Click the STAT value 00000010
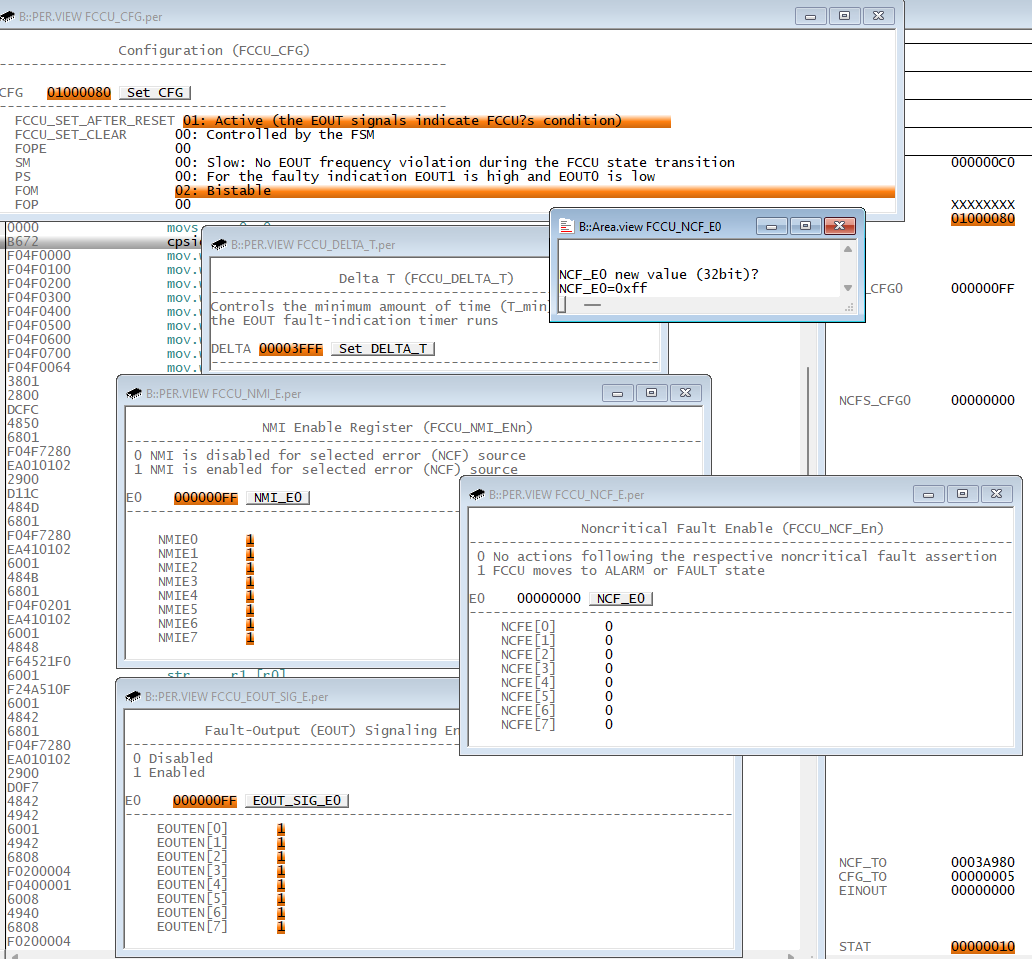1032x959 pixels. pyautogui.click(x=983, y=946)
